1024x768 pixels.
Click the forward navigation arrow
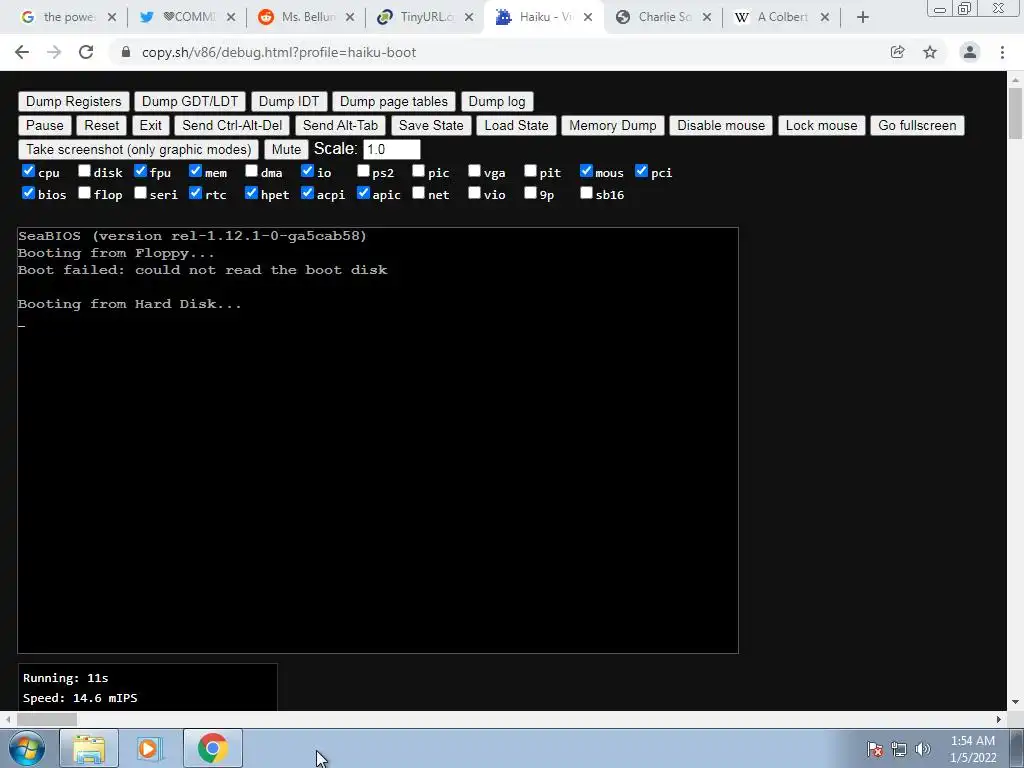[54, 52]
